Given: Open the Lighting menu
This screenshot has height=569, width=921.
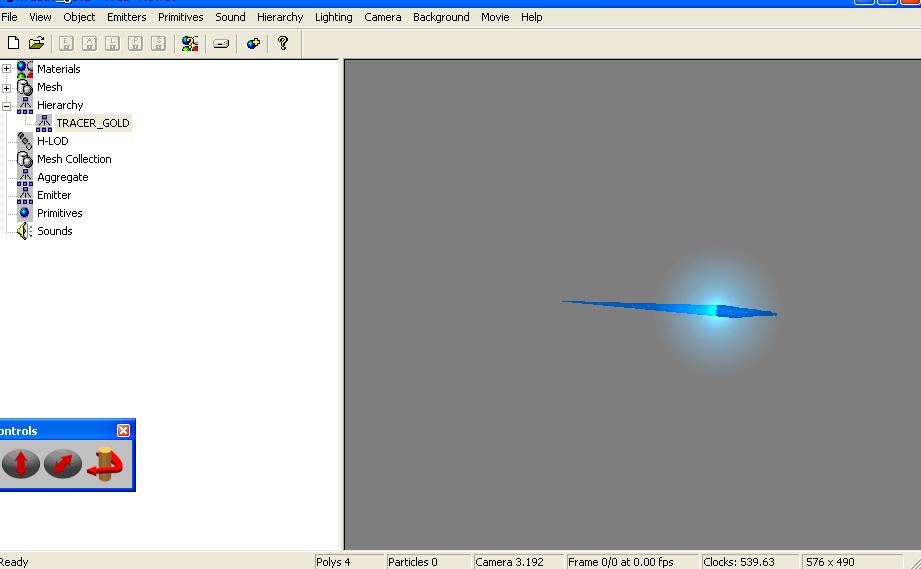Looking at the screenshot, I should [x=333, y=17].
